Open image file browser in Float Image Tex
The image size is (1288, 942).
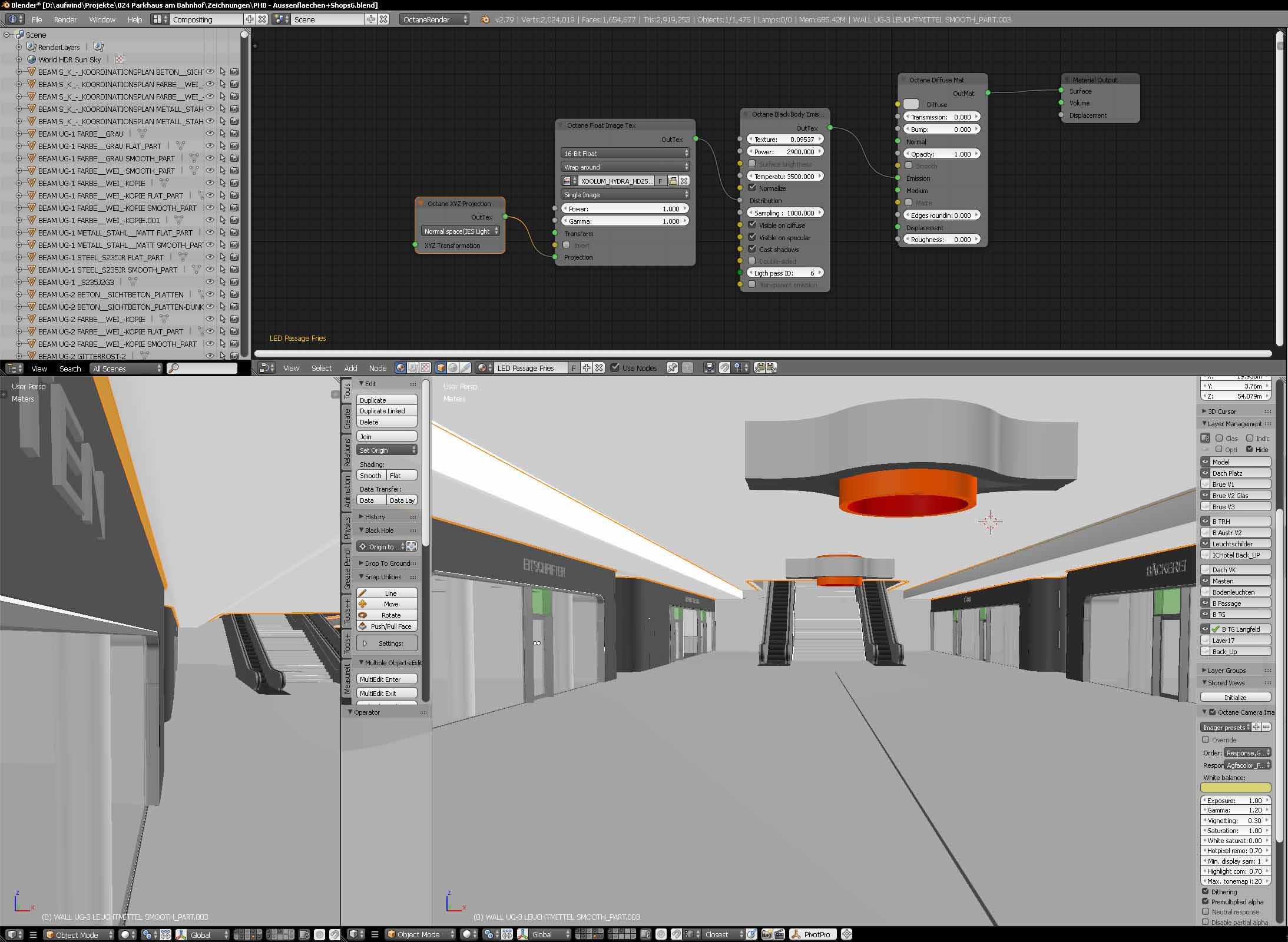coord(673,181)
